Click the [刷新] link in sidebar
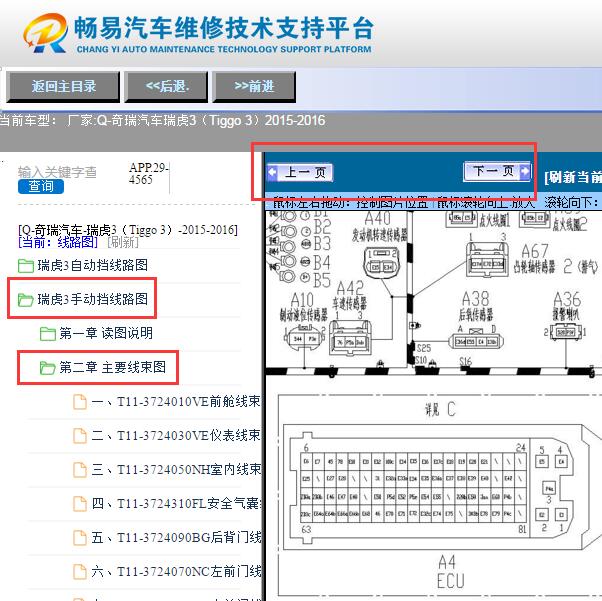The height and width of the screenshot is (601, 602). [x=122, y=242]
